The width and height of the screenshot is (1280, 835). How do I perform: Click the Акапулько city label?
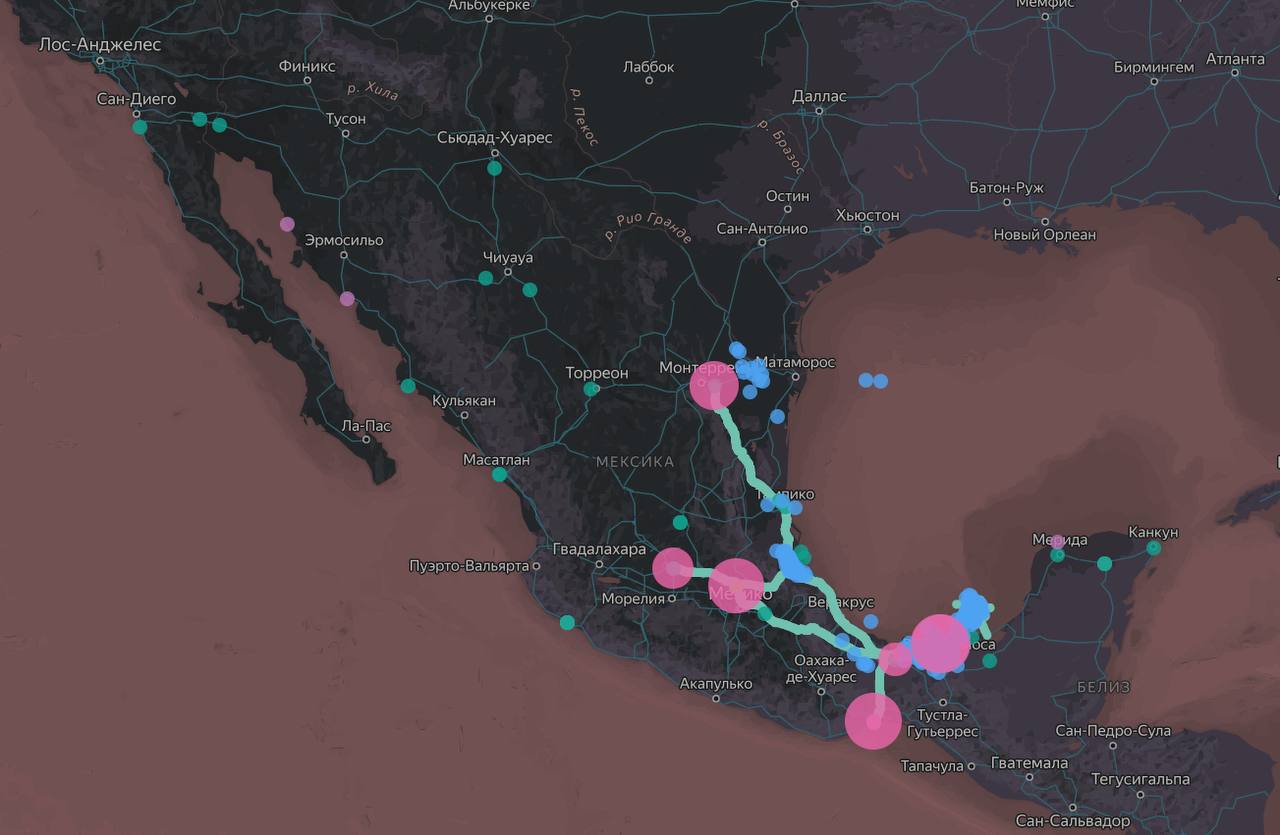point(715,684)
